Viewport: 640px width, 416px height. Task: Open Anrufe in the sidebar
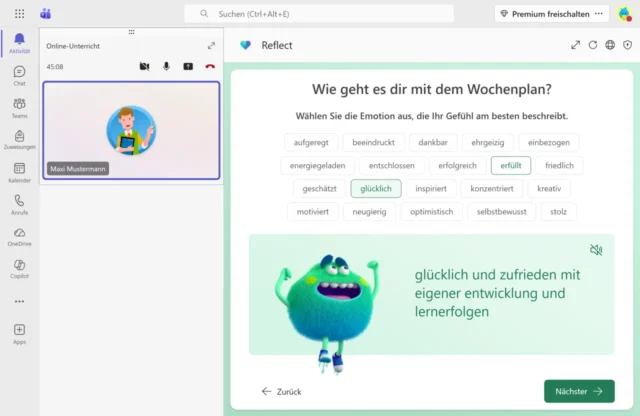pos(19,205)
